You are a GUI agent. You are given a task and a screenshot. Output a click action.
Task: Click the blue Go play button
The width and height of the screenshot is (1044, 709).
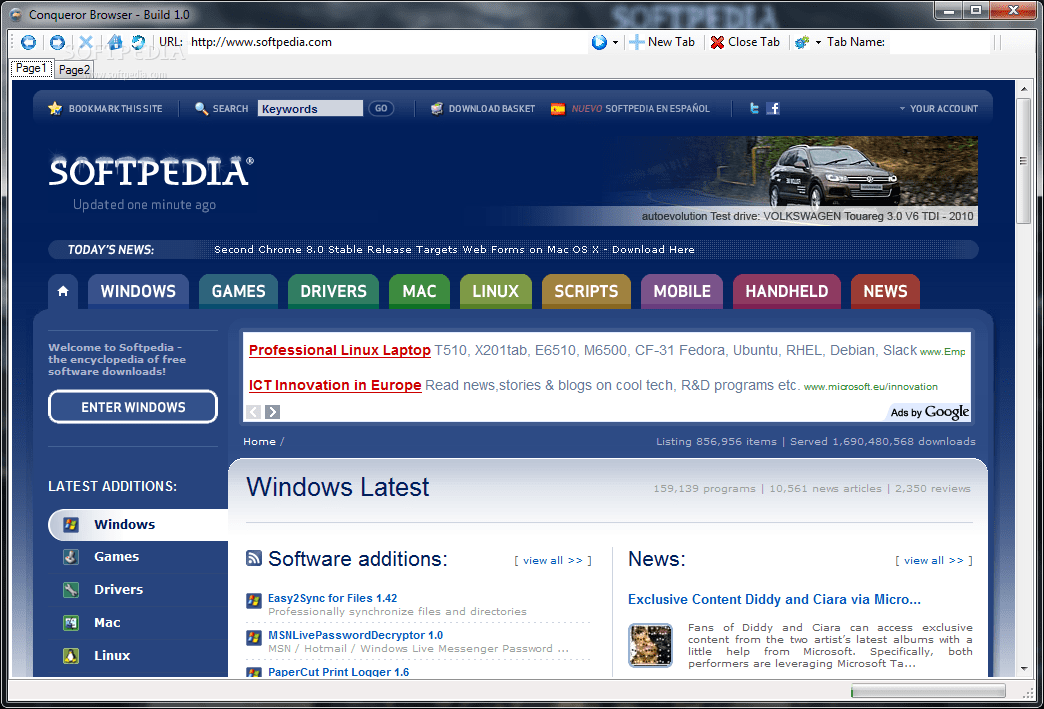[x=599, y=43]
